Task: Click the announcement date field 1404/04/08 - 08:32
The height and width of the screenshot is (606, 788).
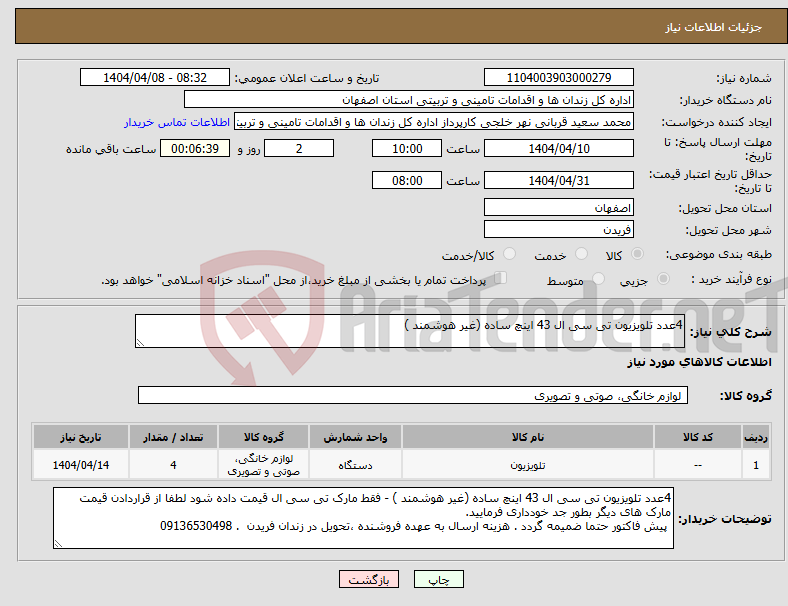Action: pyautogui.click(x=155, y=78)
